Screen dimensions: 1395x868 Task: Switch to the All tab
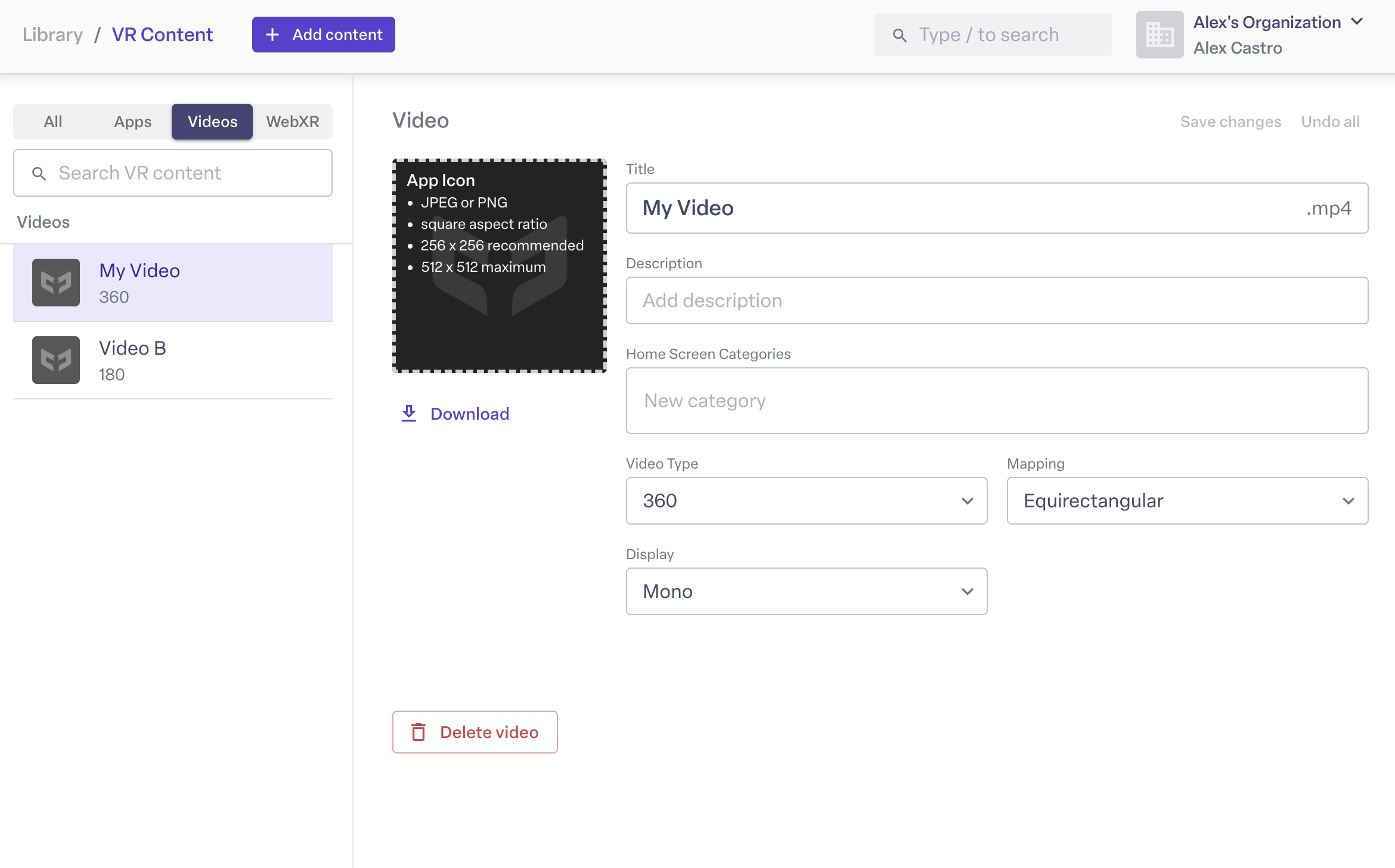pyautogui.click(x=53, y=122)
